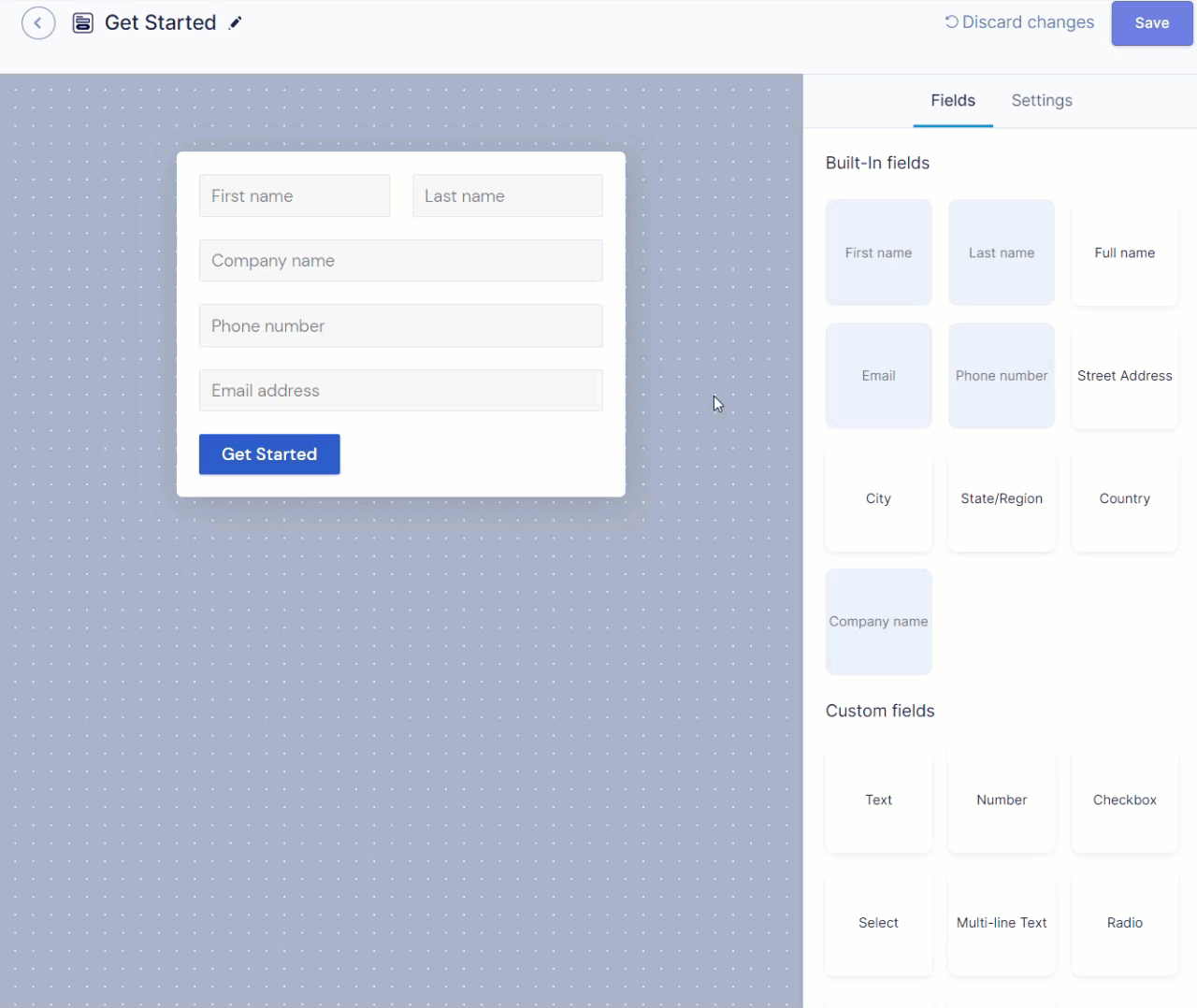Select the Company name input in form
Image resolution: width=1197 pixels, height=1008 pixels.
point(401,260)
